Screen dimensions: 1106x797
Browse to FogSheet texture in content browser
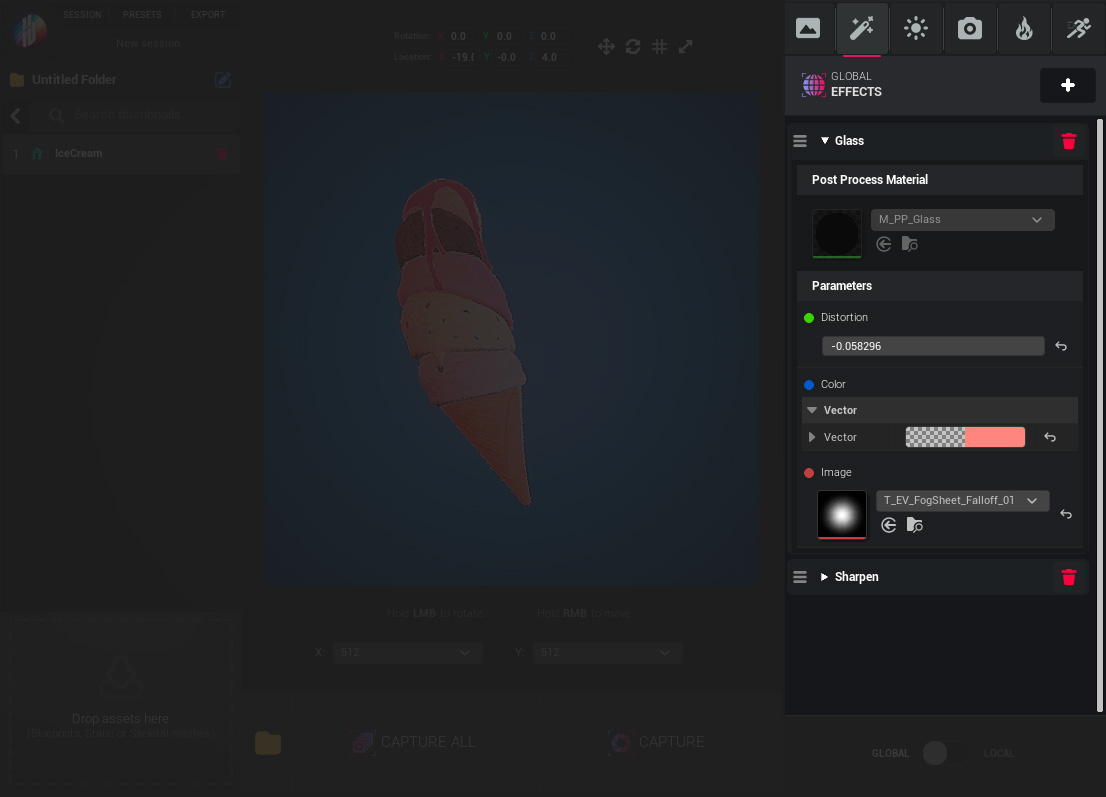[x=915, y=525]
